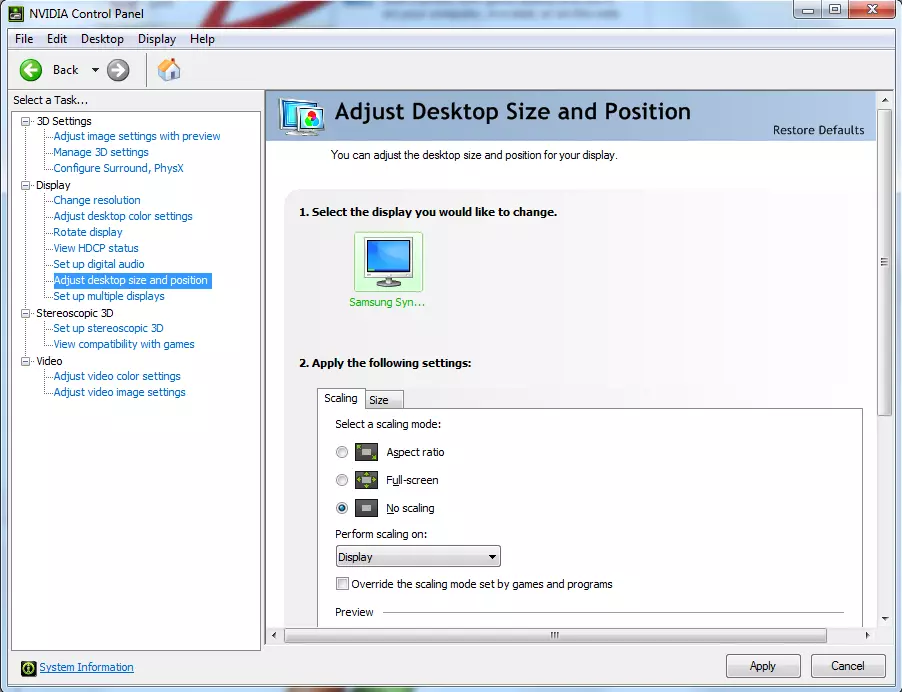Click the Back text button
Viewport: 902px width, 692px height.
pyautogui.click(x=66, y=70)
